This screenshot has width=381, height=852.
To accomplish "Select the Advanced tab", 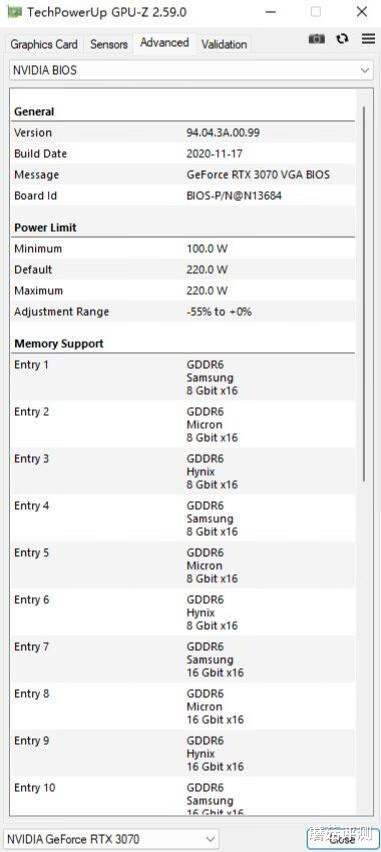I will pos(164,43).
